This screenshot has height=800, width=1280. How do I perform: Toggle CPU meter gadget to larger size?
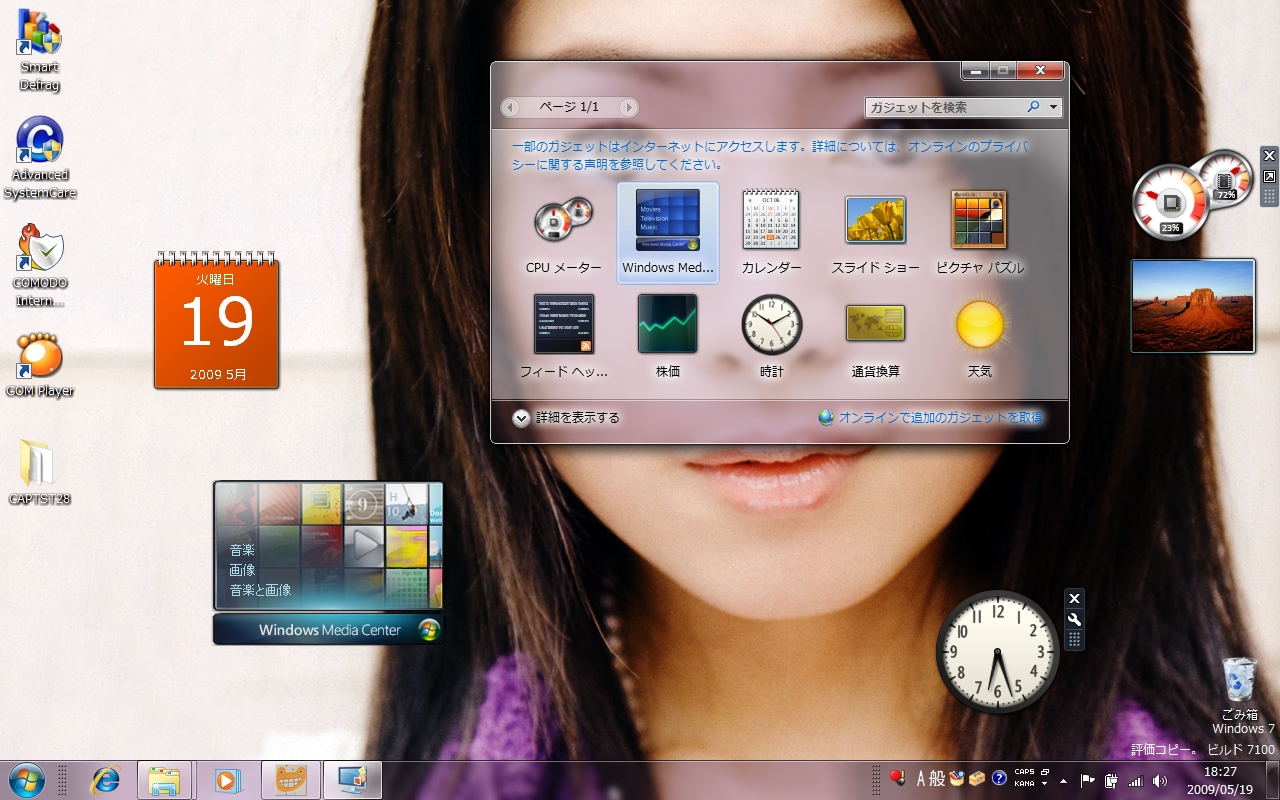click(1269, 176)
